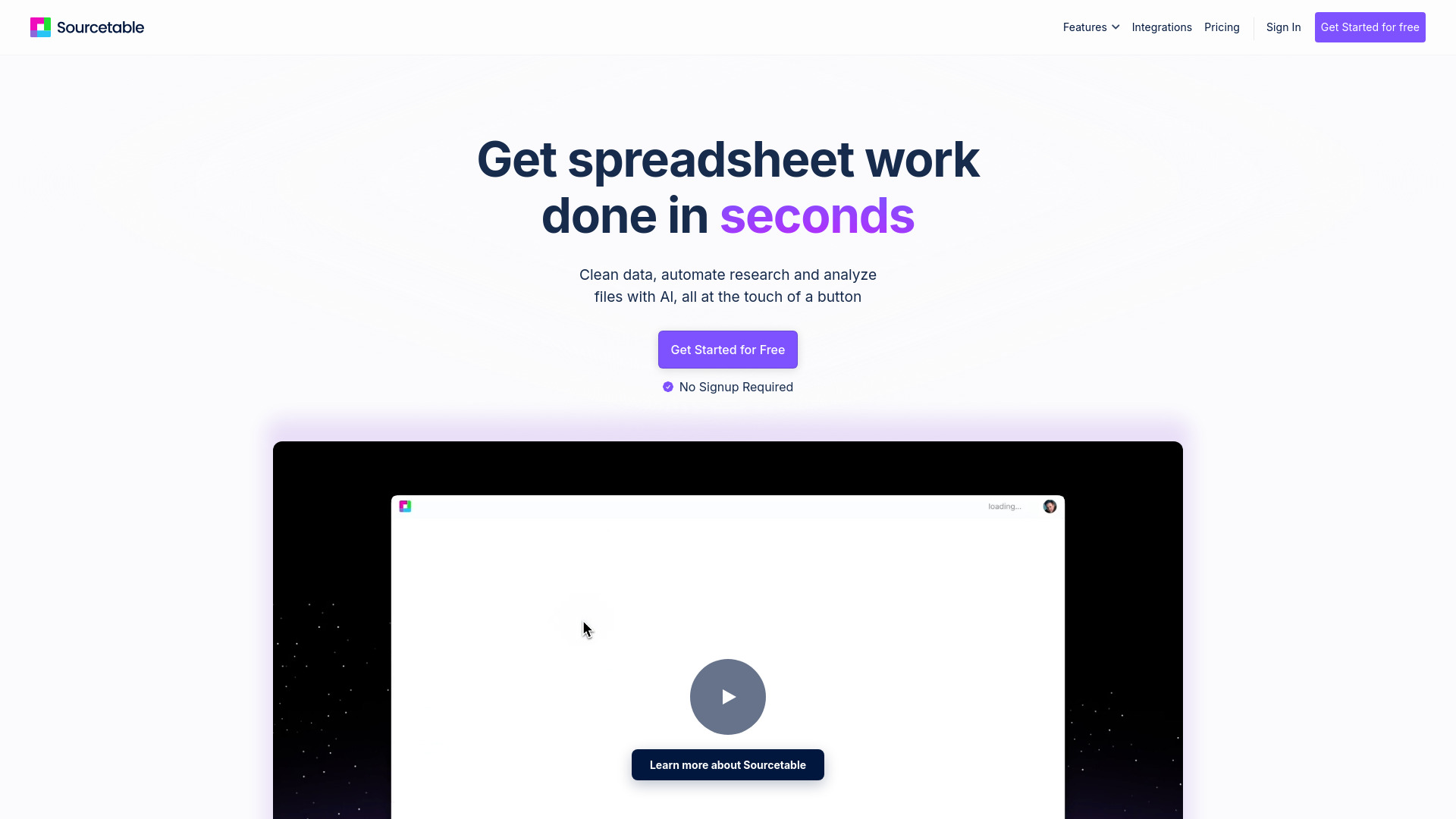Toggle No Signup Required checkbox indicator

(x=668, y=387)
